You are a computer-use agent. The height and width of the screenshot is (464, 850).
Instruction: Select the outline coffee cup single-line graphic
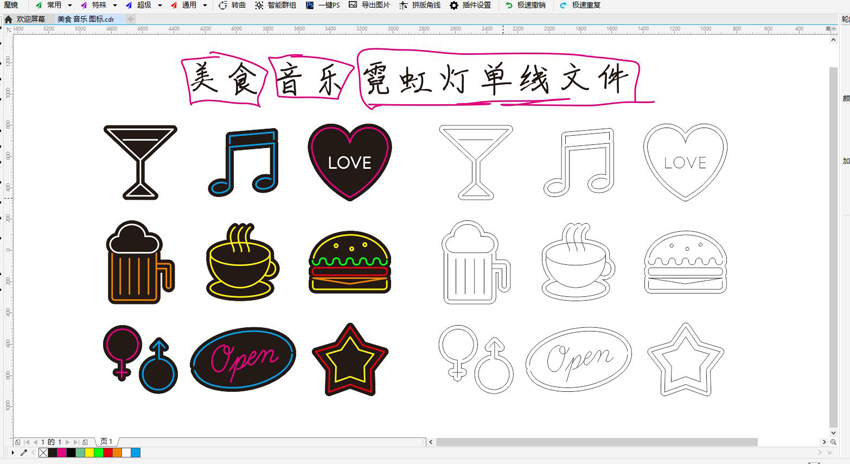point(578,261)
